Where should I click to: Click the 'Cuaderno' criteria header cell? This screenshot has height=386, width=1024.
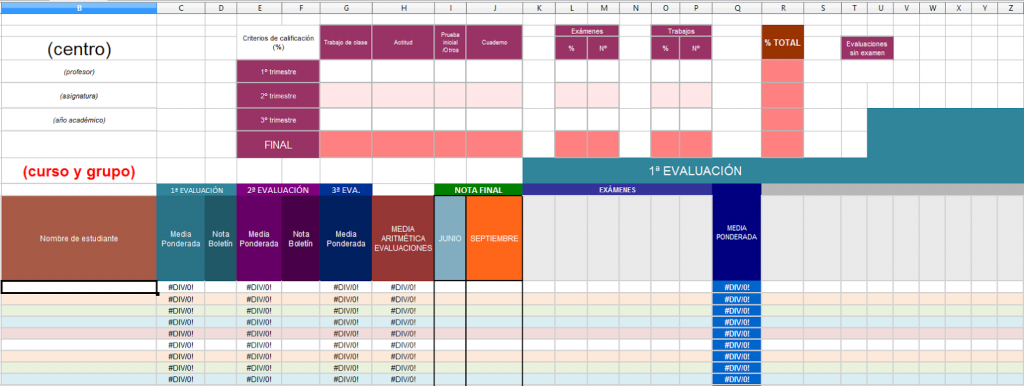tap(494, 42)
